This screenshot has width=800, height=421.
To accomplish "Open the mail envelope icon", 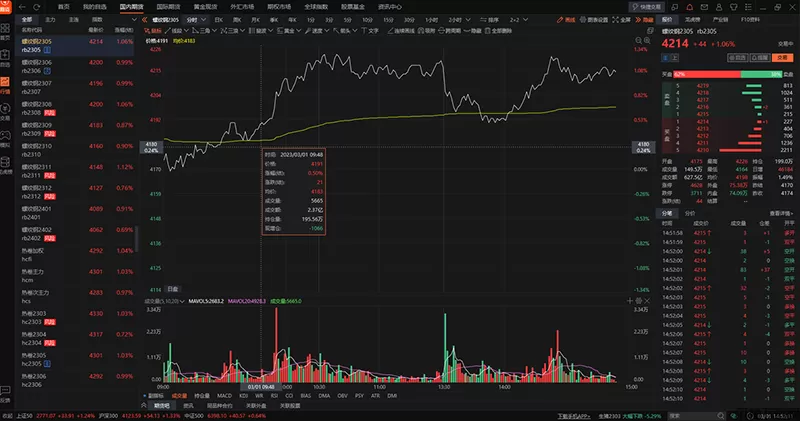I will pyautogui.click(x=704, y=7).
